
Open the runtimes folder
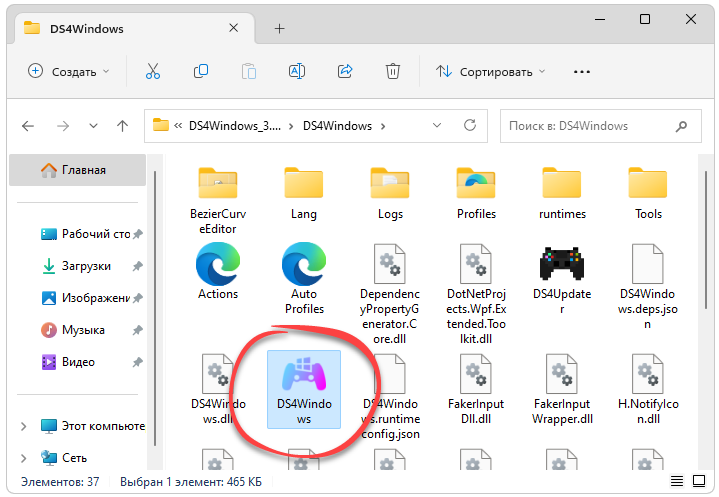click(562, 193)
